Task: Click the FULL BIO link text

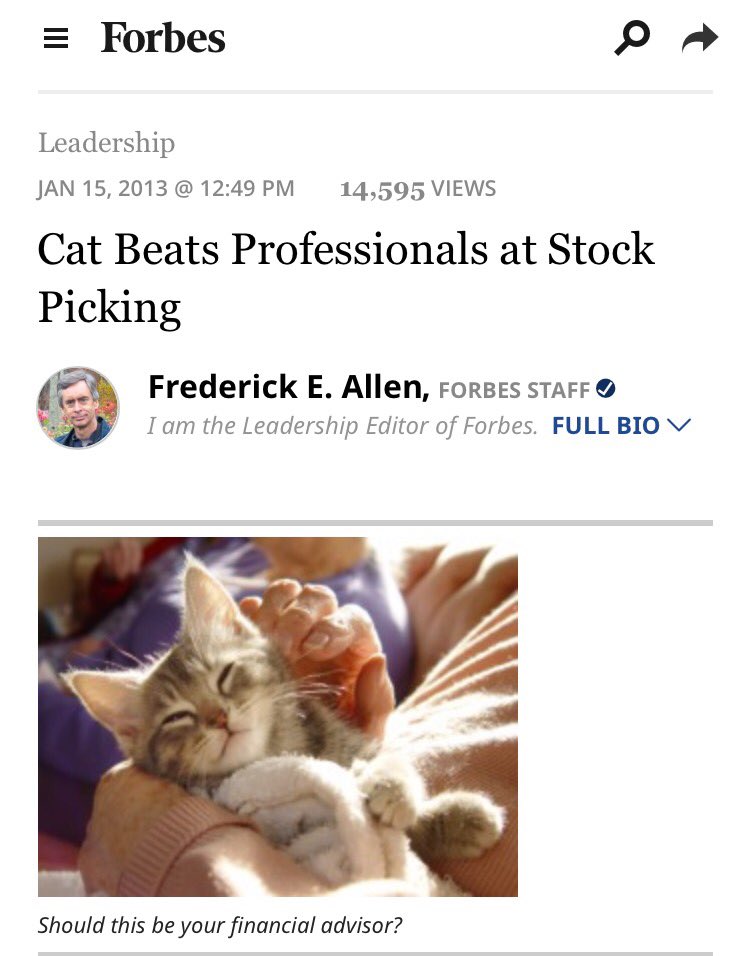Action: coord(605,426)
